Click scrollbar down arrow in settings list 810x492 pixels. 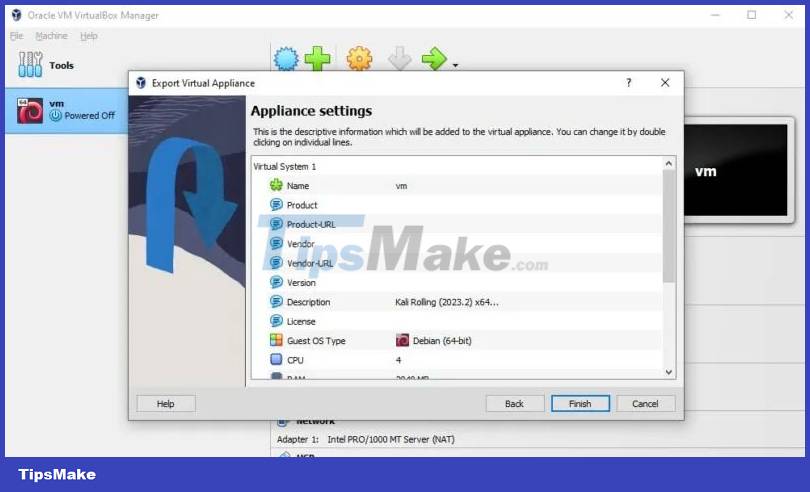pos(668,372)
